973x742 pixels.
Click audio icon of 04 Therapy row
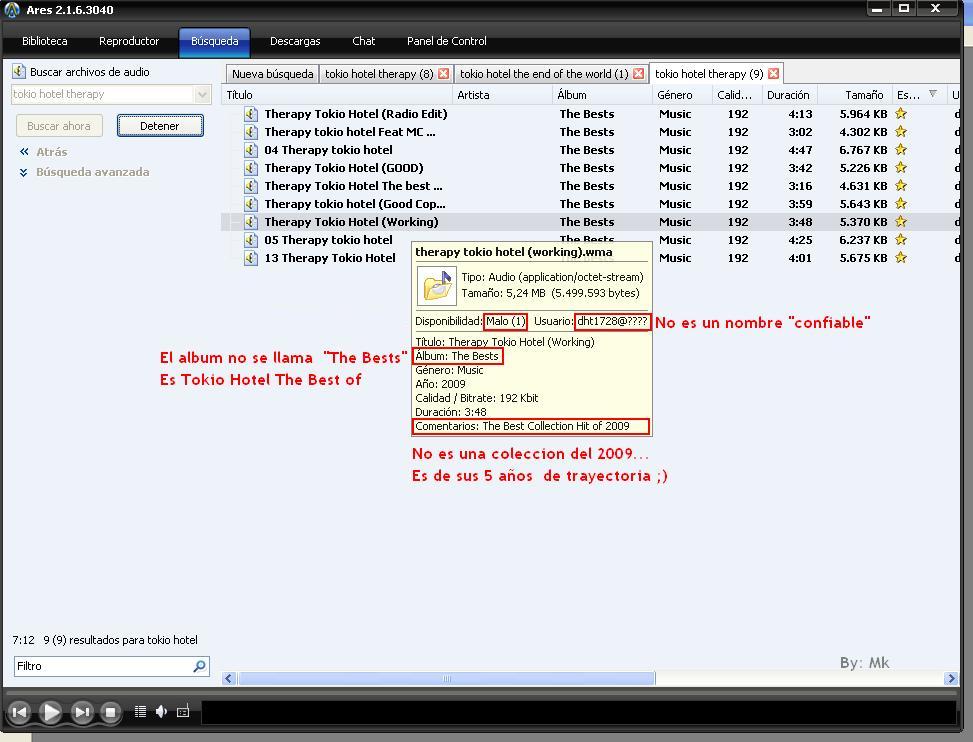[x=251, y=150]
